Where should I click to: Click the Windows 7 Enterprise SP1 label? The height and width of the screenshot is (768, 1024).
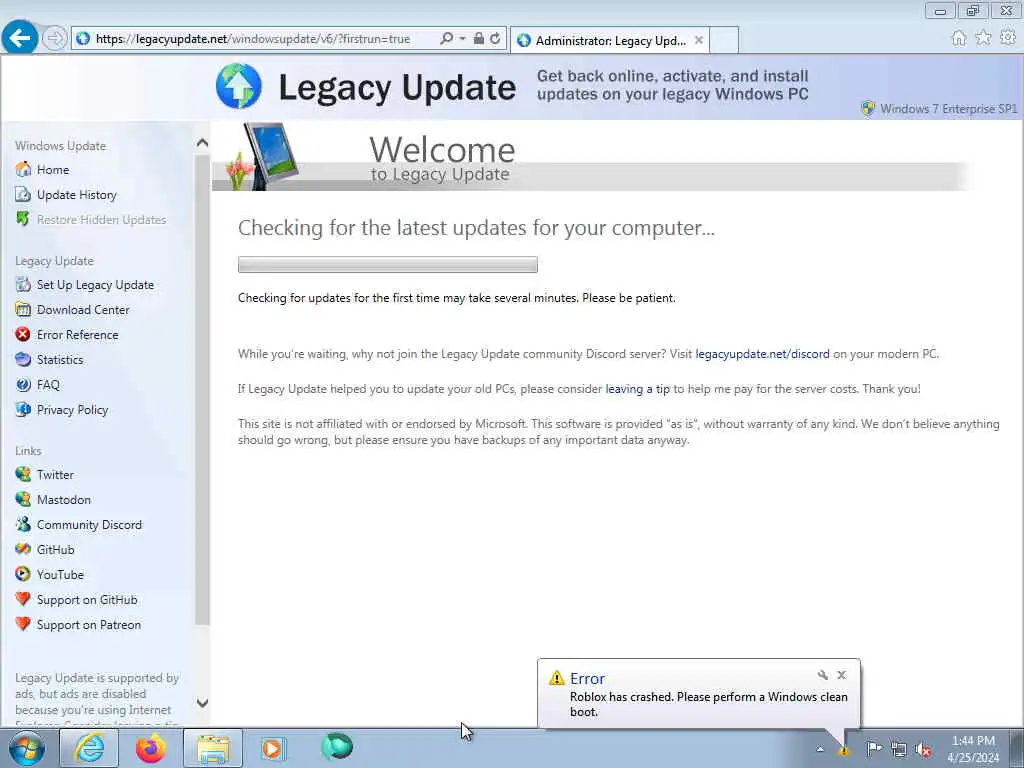948,109
